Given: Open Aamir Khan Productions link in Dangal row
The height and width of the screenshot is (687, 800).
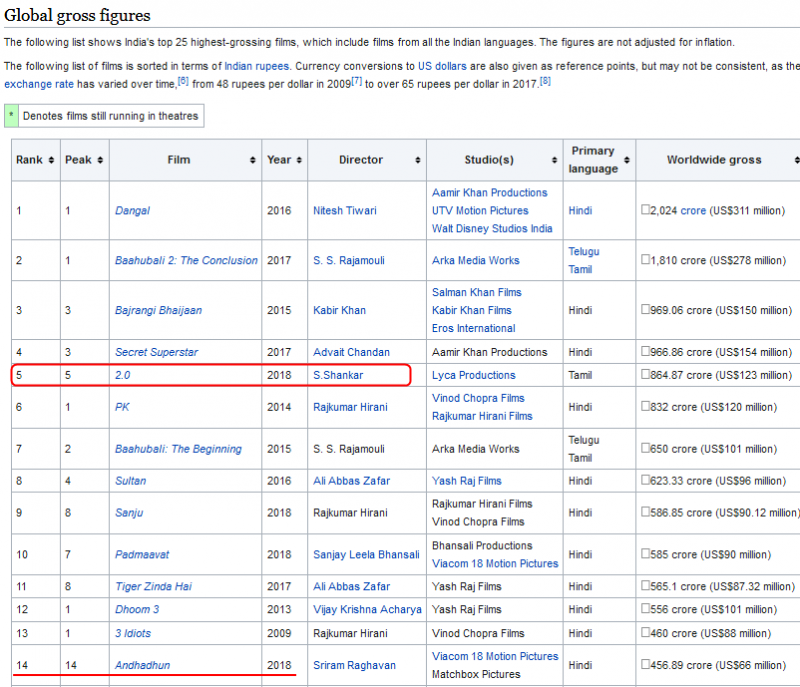Looking at the screenshot, I should tap(490, 193).
